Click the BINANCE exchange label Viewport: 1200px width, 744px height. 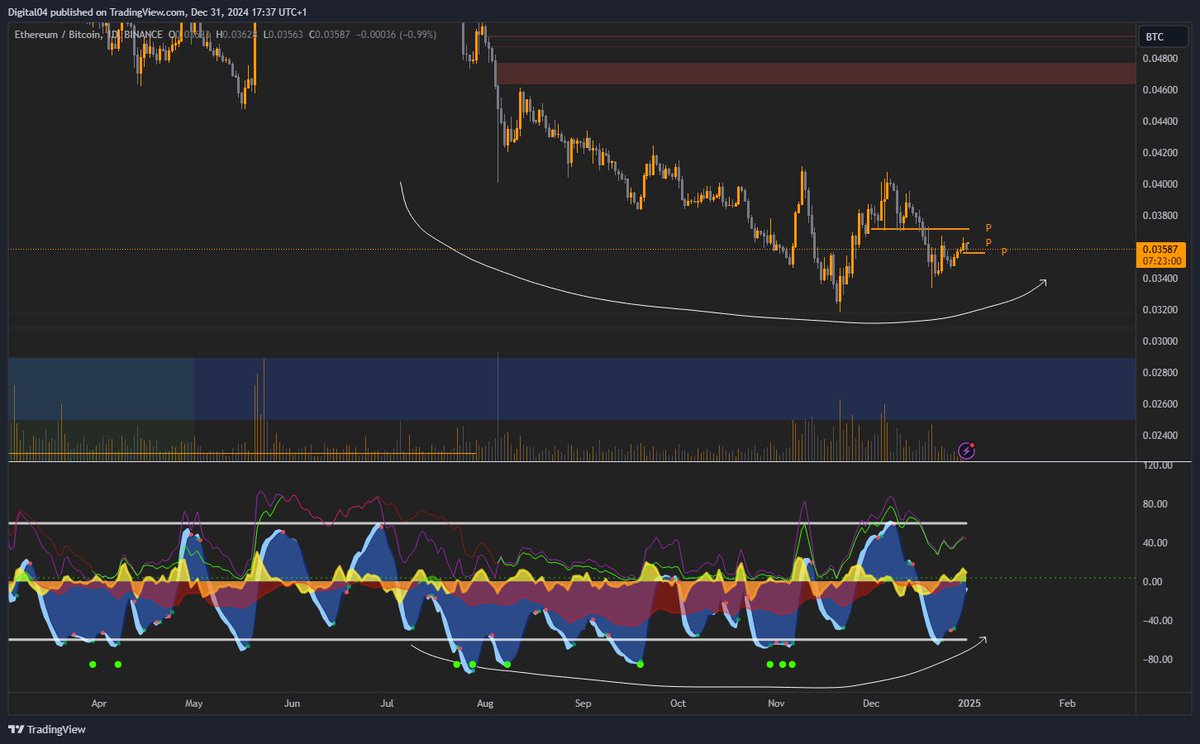click(x=144, y=35)
